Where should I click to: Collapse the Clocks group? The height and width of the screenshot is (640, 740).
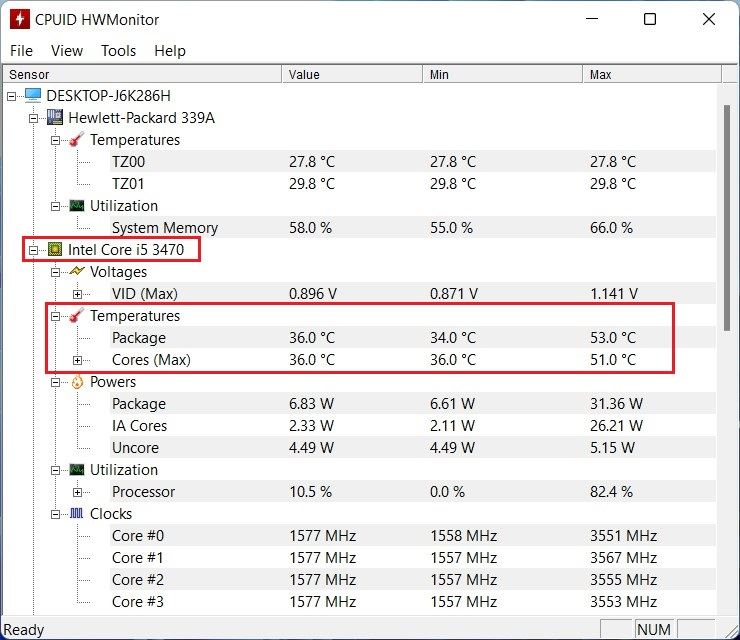point(55,514)
